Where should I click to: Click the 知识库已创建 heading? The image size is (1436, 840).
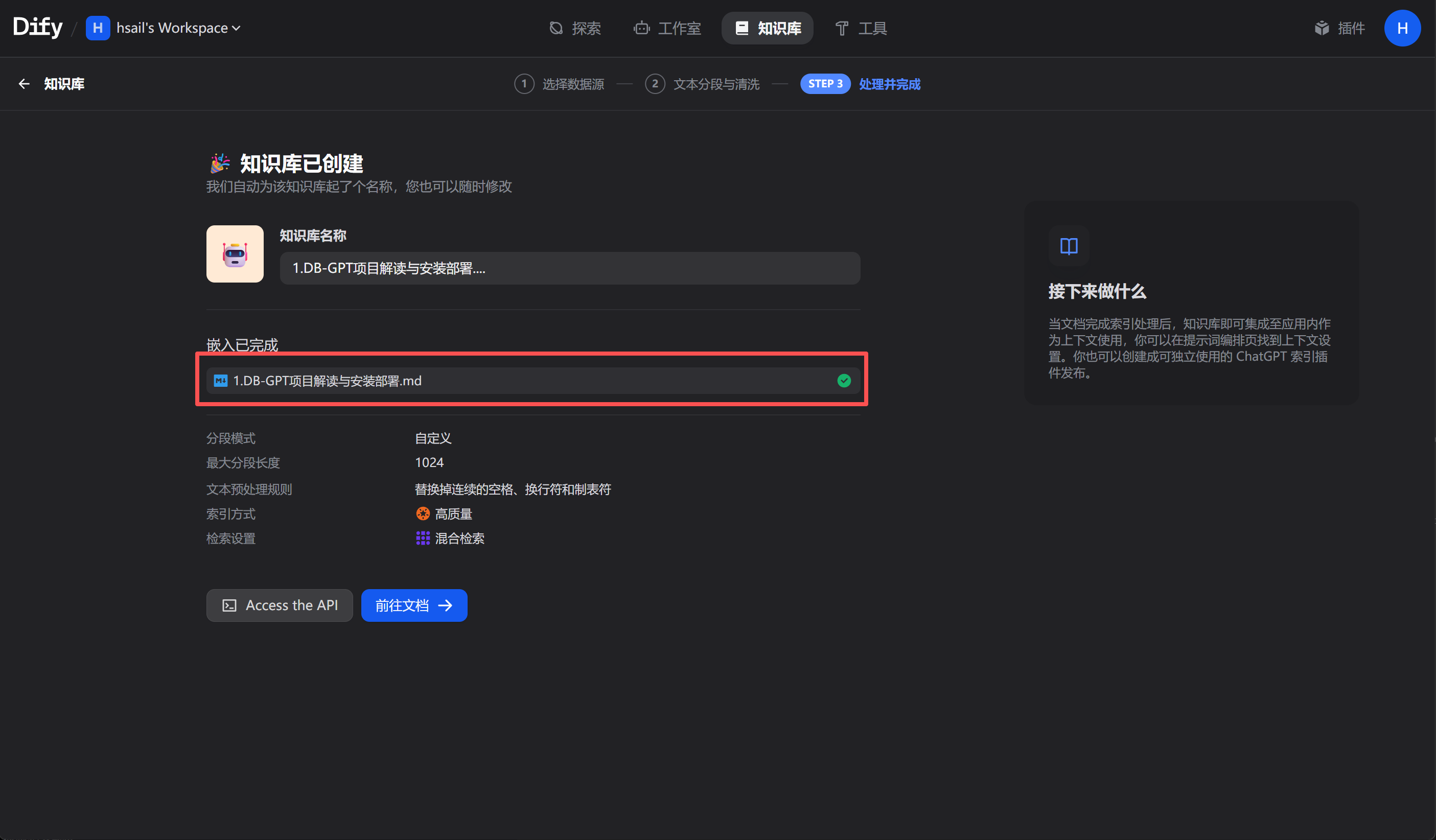302,164
